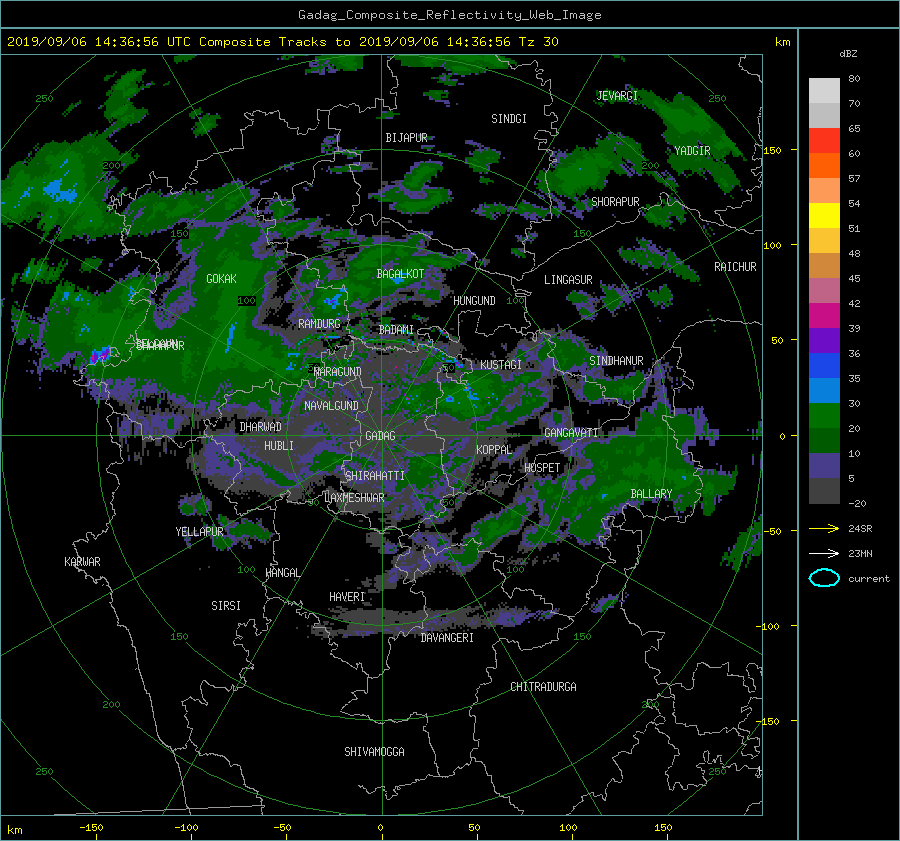Click the LINGASUR city label
This screenshot has width=900, height=841.
point(568,280)
